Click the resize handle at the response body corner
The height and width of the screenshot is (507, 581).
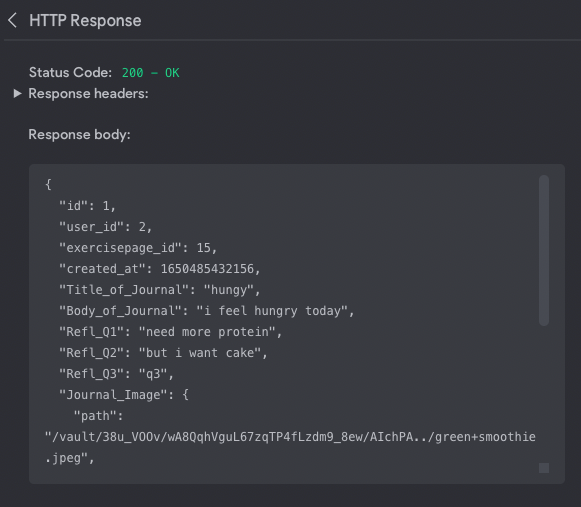(x=544, y=468)
